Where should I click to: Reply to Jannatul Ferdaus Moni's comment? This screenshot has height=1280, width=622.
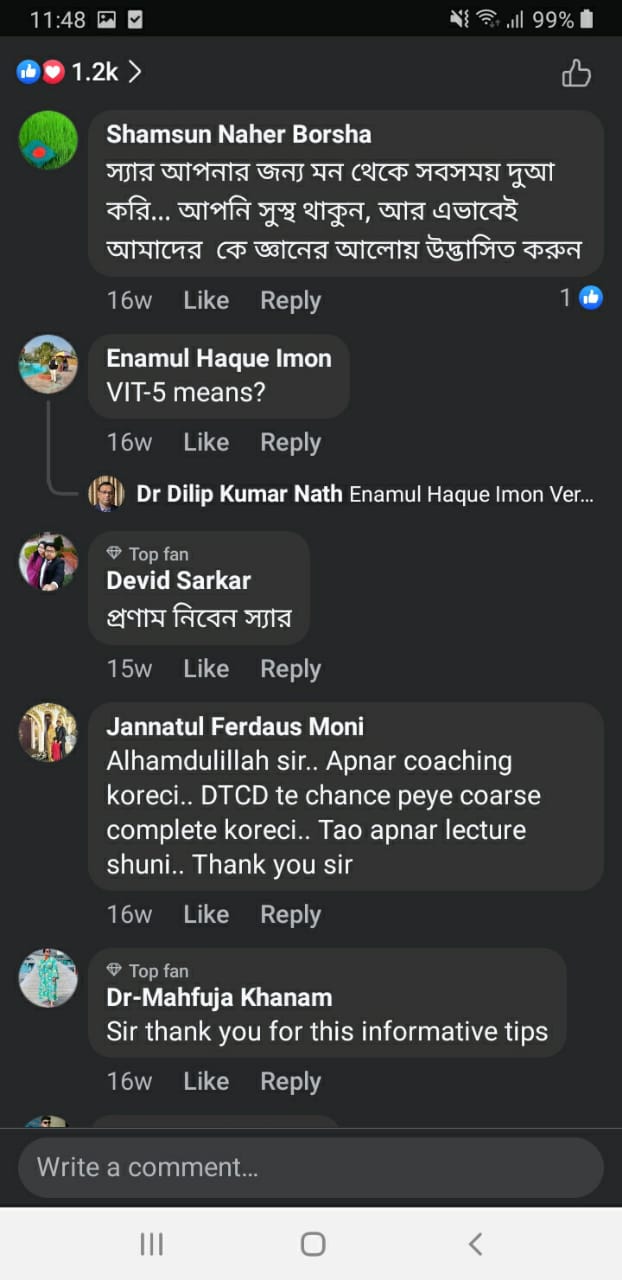coord(290,914)
